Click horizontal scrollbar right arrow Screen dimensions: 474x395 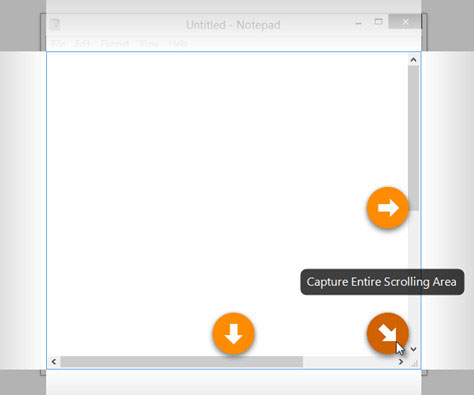(x=401, y=362)
